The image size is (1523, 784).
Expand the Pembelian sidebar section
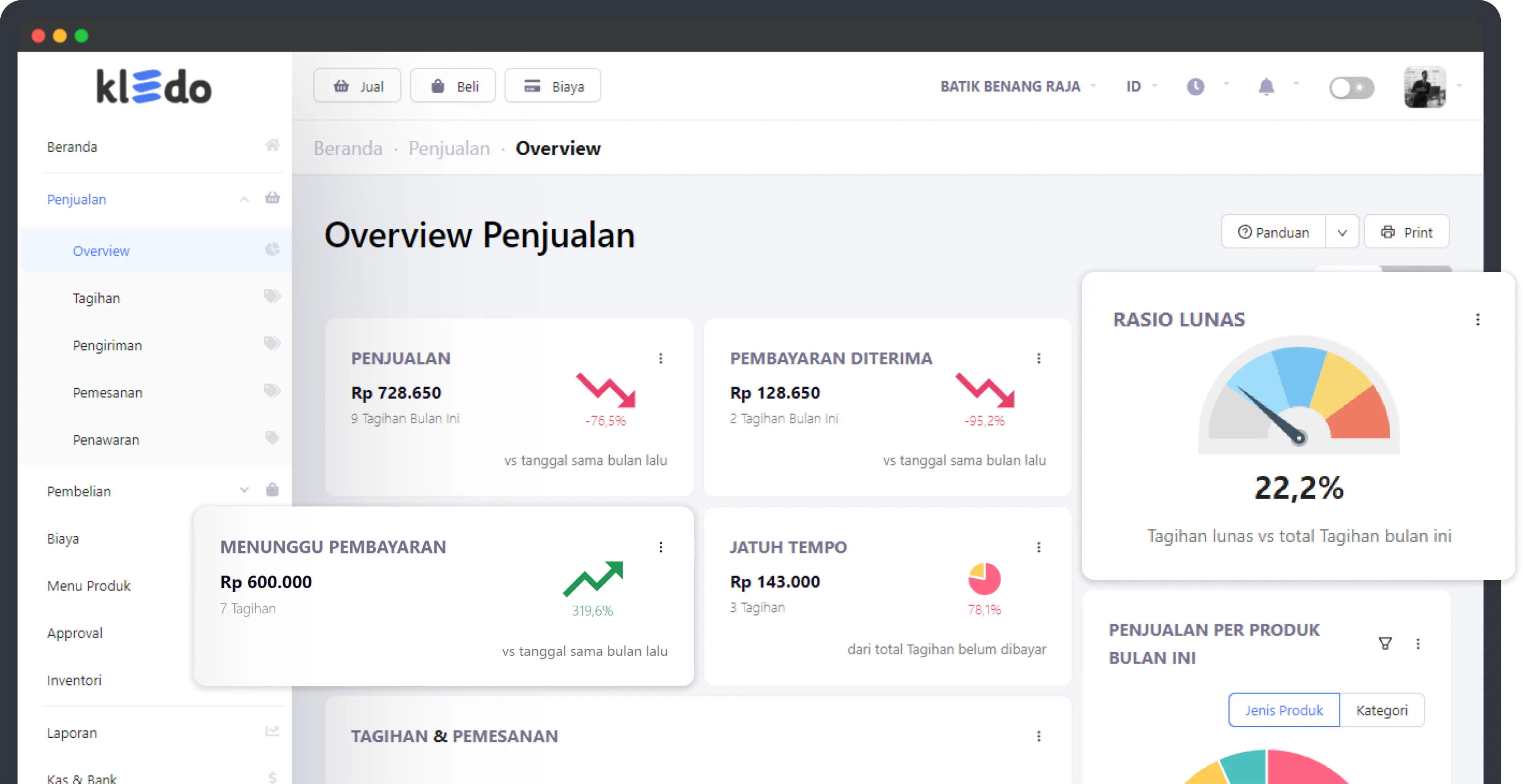click(x=244, y=490)
